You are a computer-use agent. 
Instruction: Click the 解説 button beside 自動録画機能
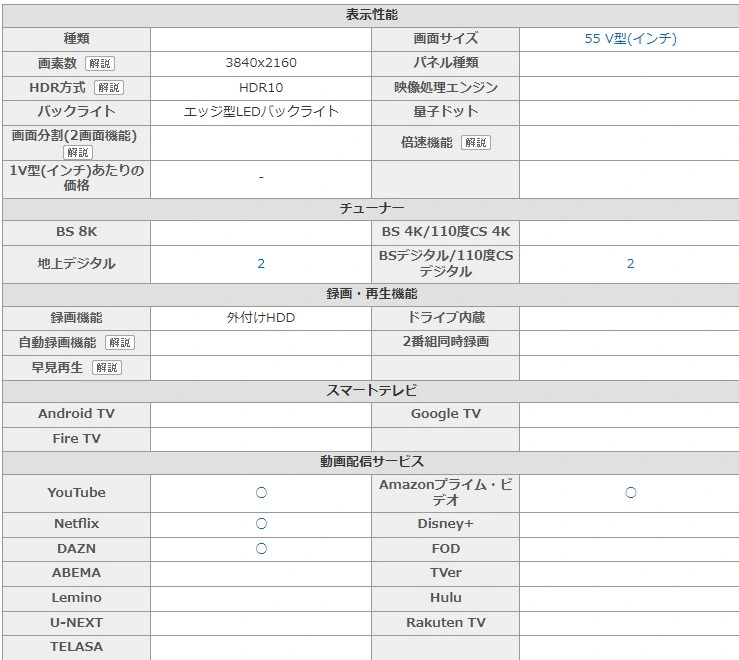[x=120, y=343]
